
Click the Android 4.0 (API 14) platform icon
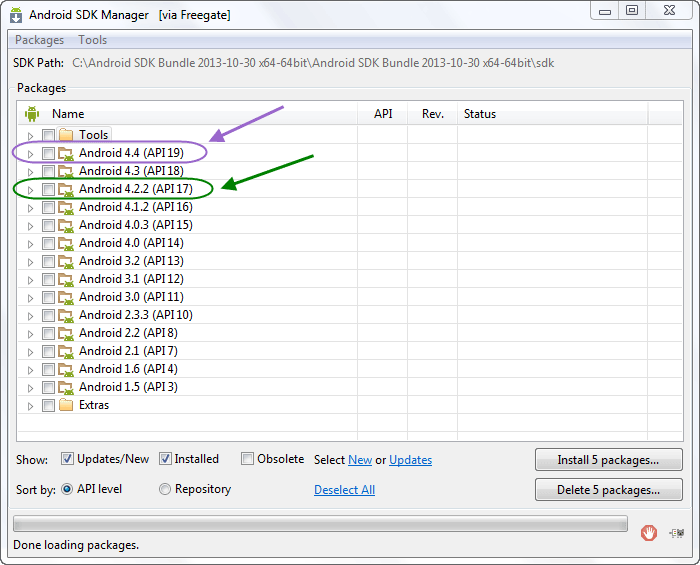66,244
